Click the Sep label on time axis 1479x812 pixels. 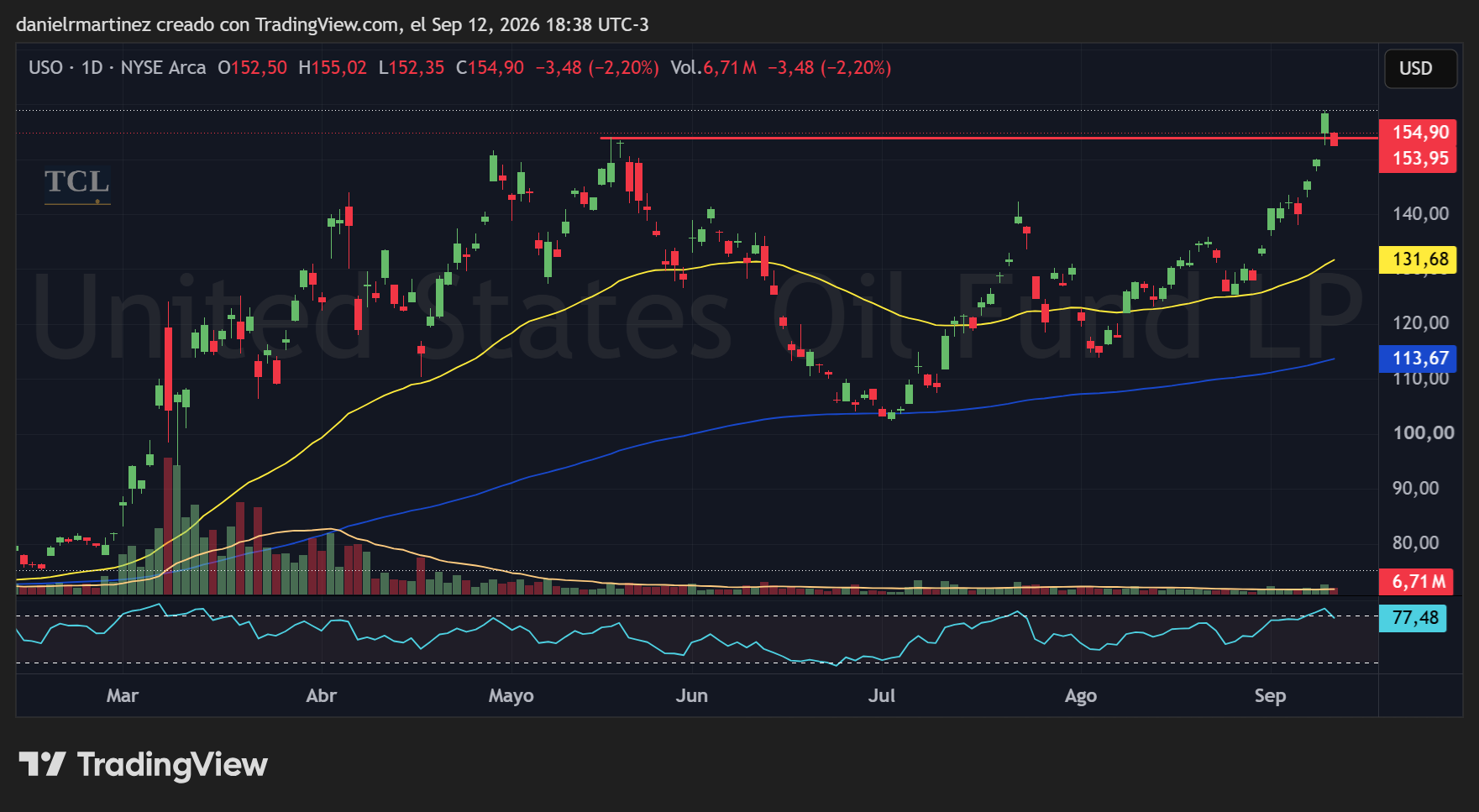point(1271,696)
